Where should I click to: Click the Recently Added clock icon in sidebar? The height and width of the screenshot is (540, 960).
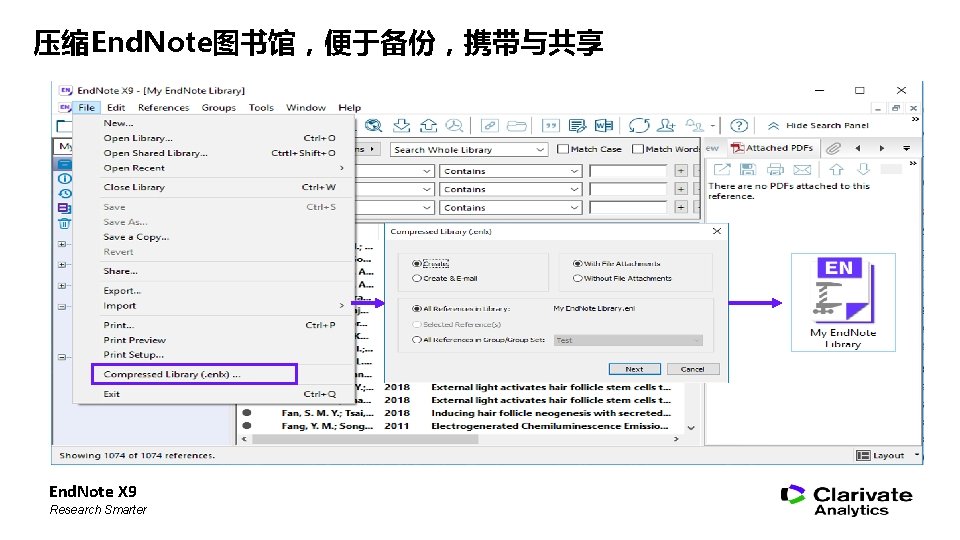coord(64,193)
